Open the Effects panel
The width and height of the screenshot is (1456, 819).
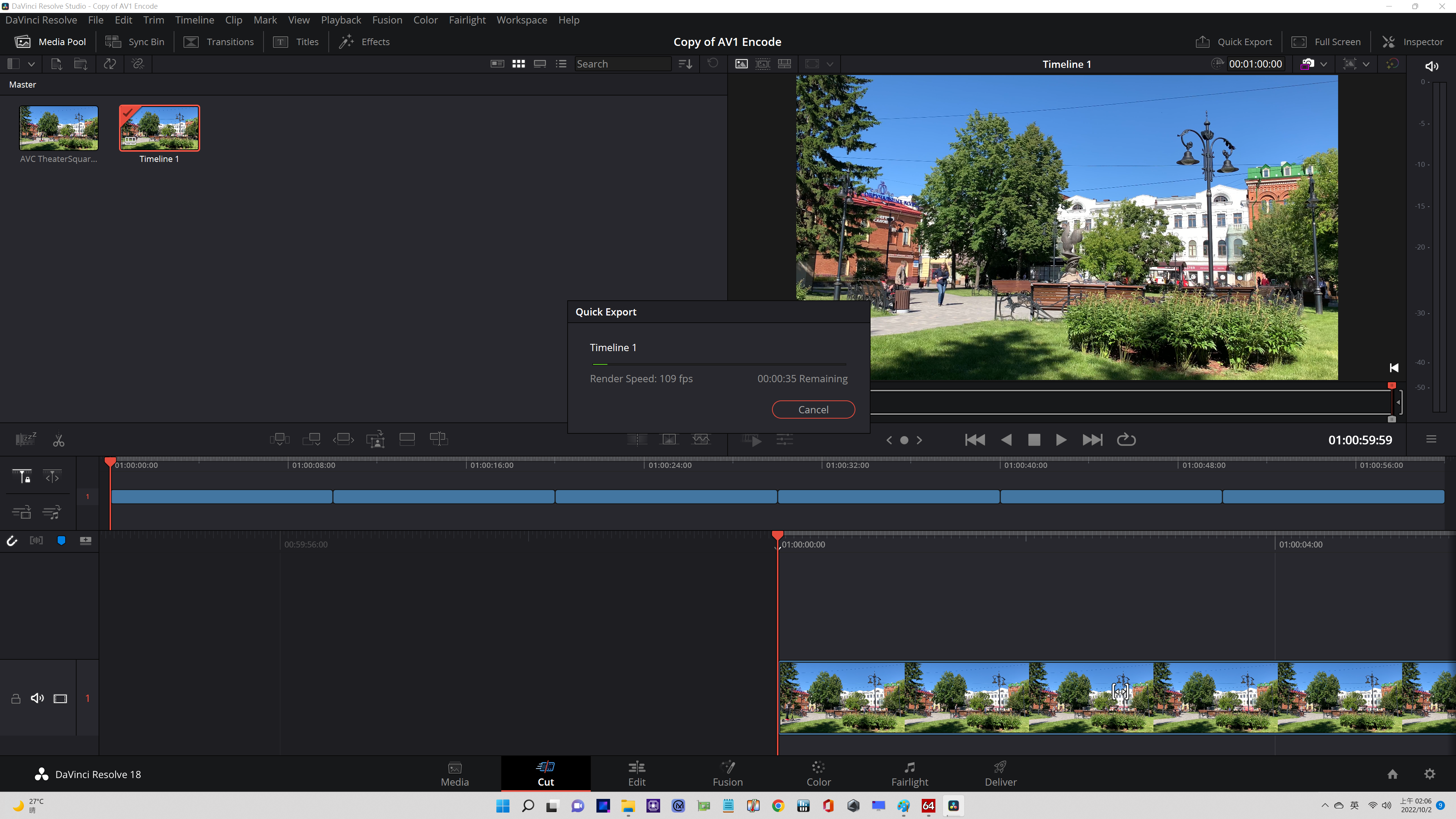pyautogui.click(x=364, y=42)
